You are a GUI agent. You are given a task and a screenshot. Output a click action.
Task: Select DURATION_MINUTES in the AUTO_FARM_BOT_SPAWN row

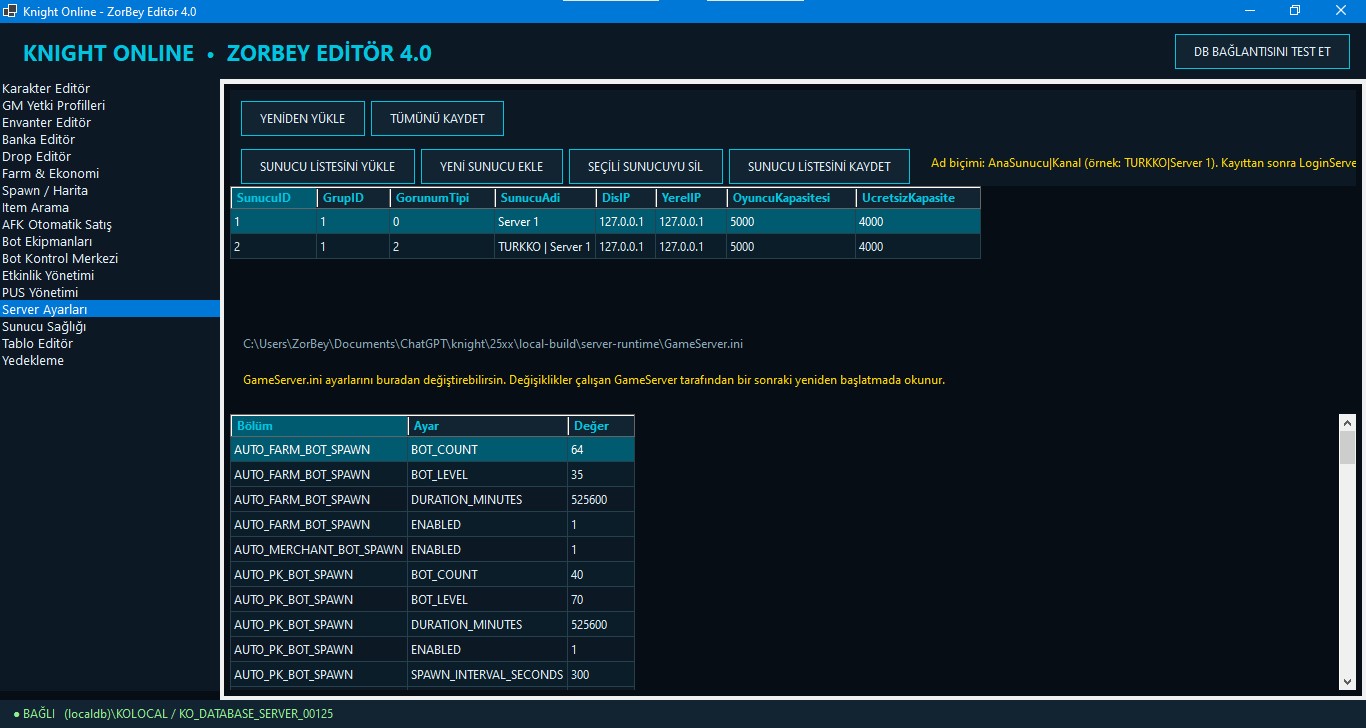pos(487,499)
